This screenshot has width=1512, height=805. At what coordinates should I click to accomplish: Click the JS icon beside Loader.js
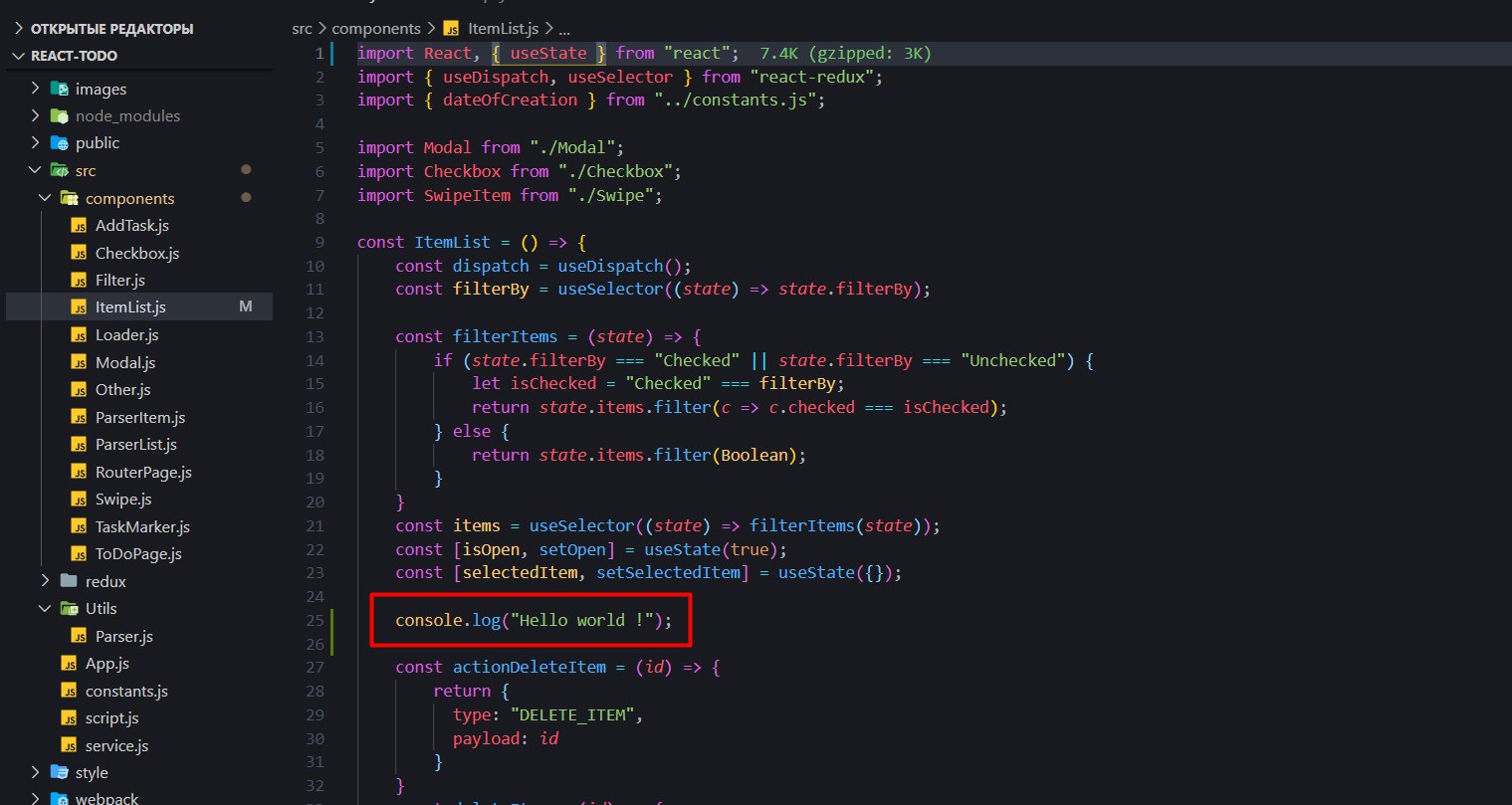click(x=79, y=335)
